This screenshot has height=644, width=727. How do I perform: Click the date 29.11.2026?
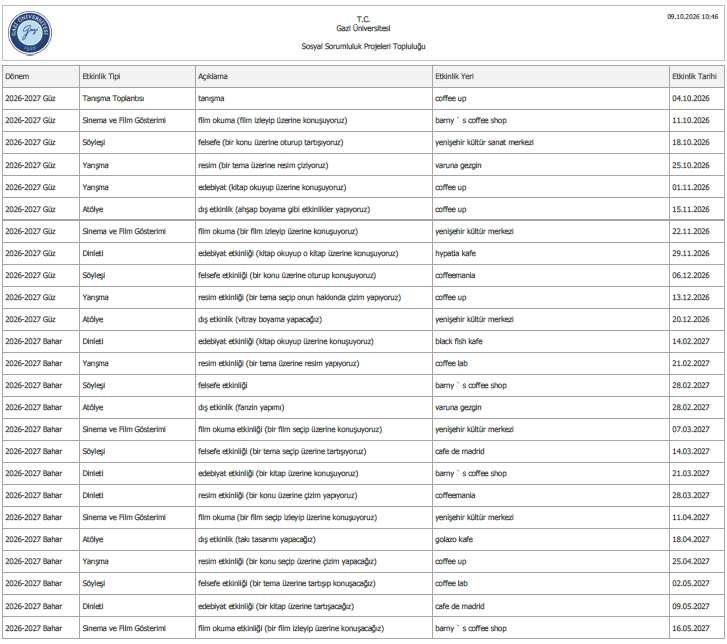coord(690,253)
